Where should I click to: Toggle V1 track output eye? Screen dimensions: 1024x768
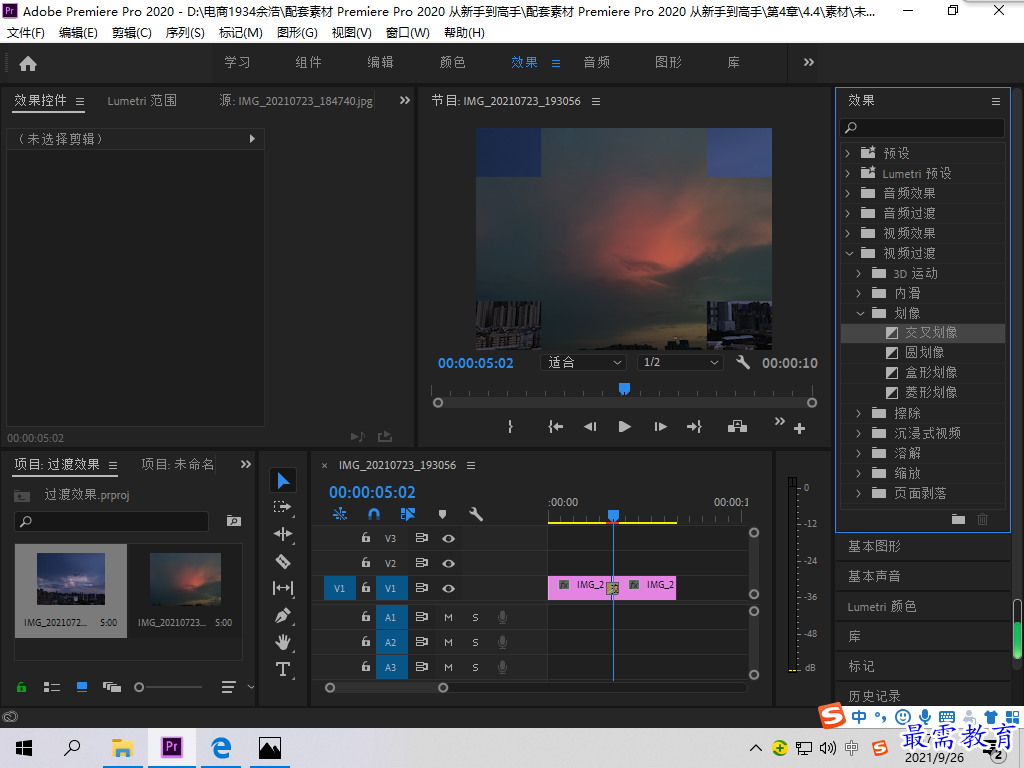pos(448,588)
